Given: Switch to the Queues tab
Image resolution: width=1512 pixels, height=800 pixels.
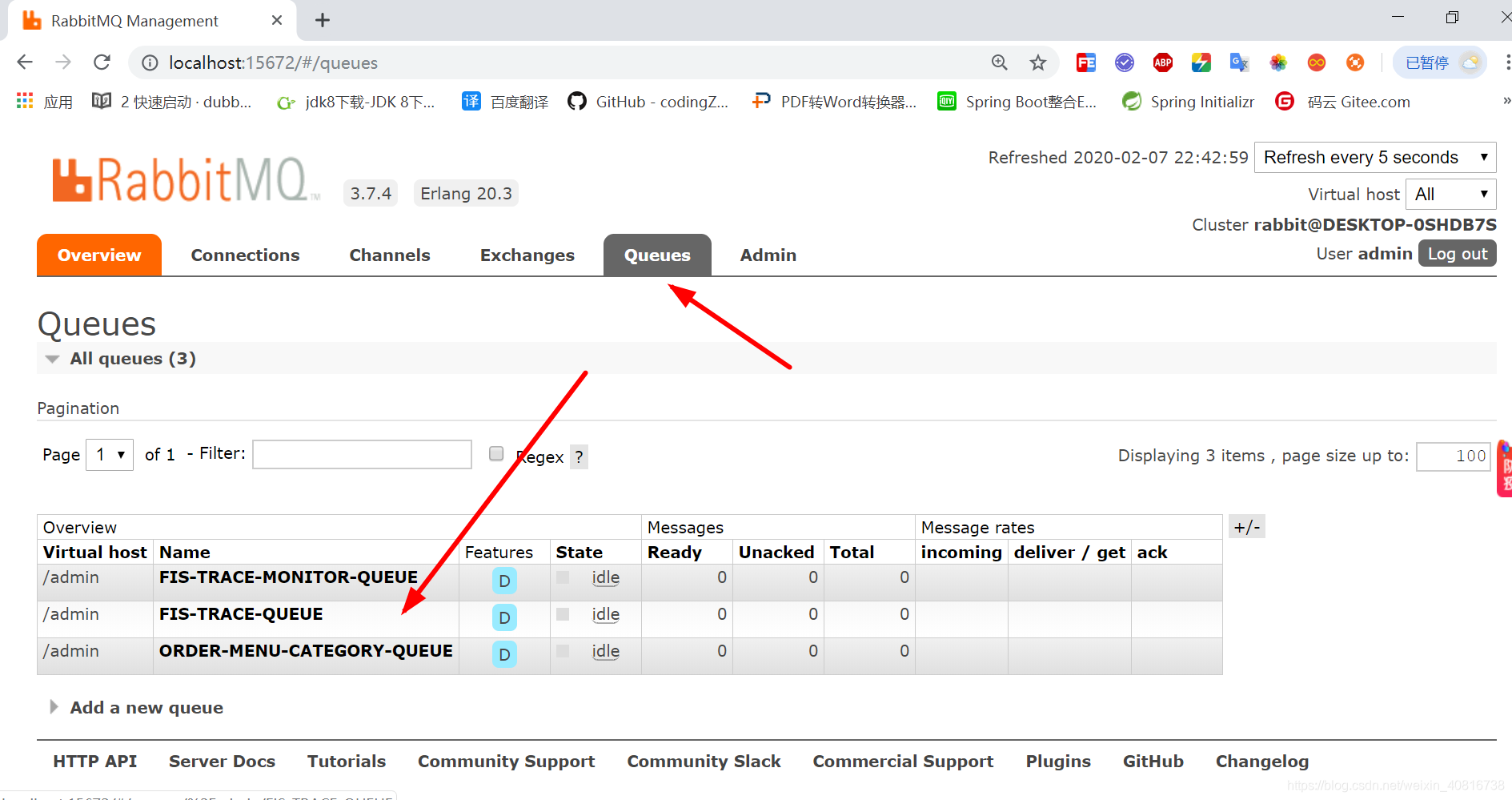Looking at the screenshot, I should 657,255.
